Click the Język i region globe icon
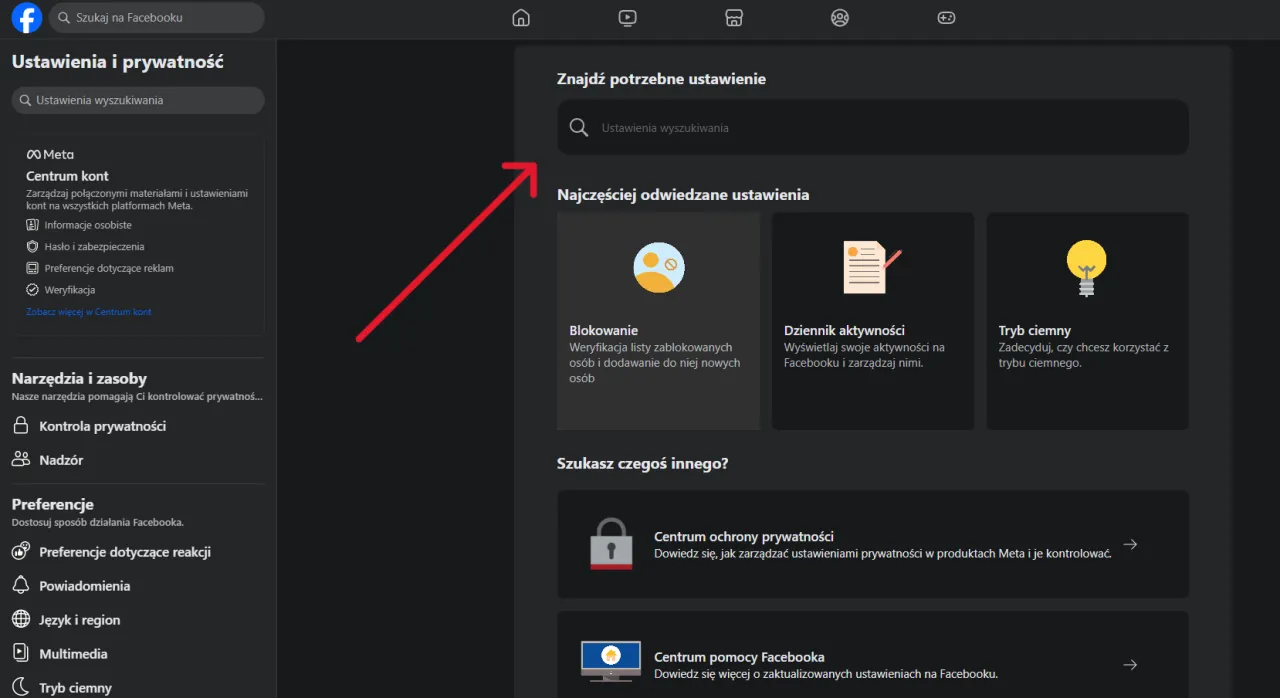 point(20,620)
